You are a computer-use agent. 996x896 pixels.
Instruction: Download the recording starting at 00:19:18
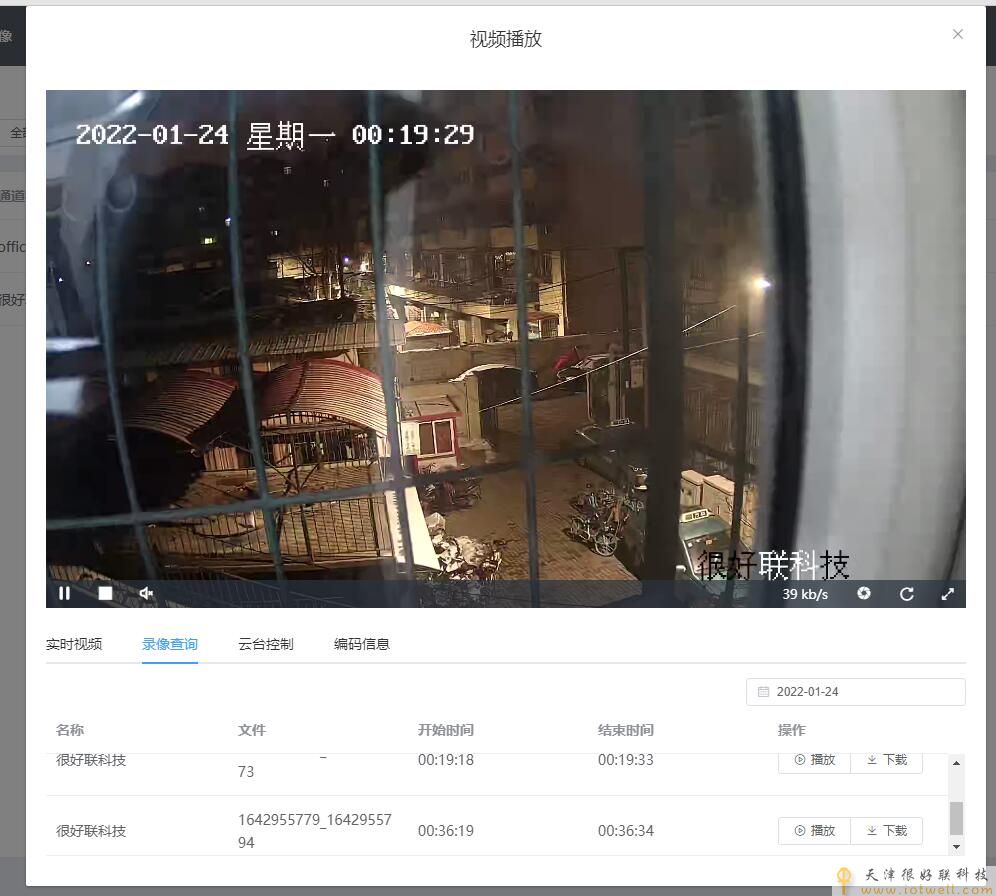(x=887, y=760)
